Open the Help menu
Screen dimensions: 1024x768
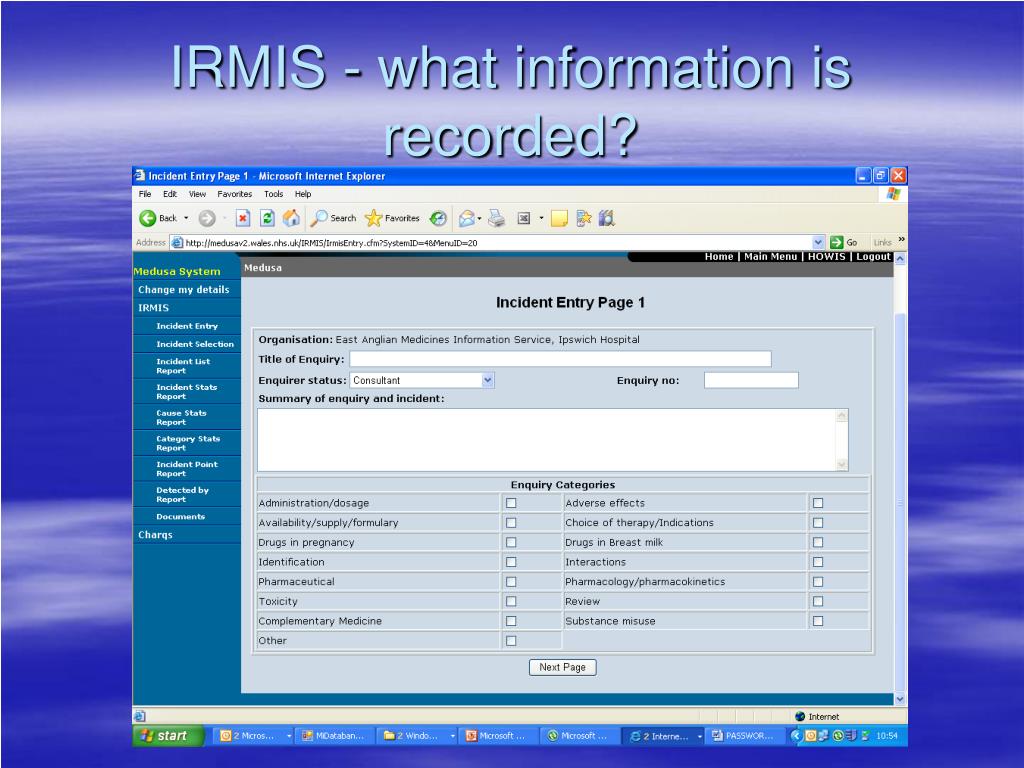pyautogui.click(x=303, y=194)
